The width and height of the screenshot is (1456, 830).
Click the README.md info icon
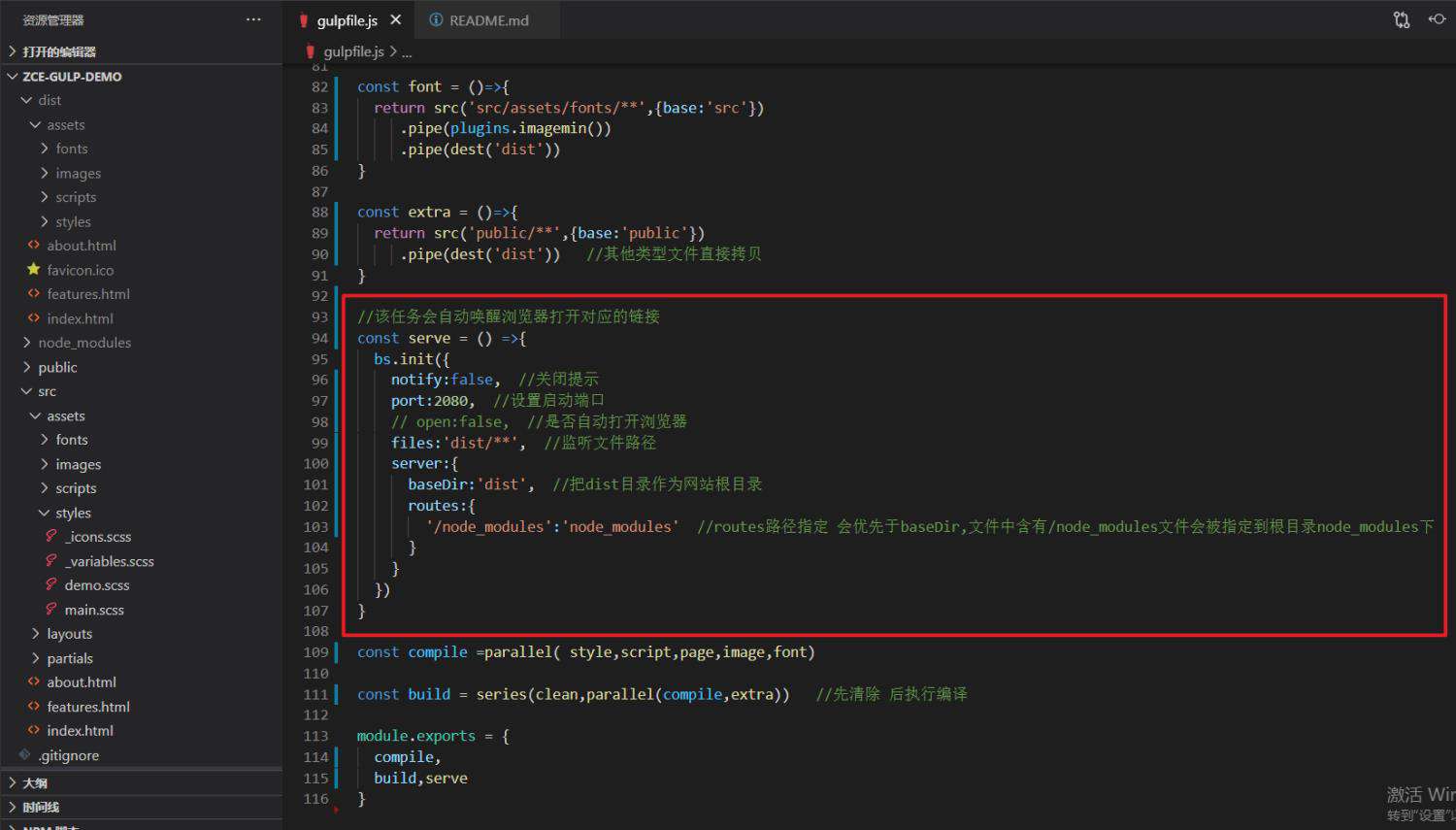click(436, 20)
